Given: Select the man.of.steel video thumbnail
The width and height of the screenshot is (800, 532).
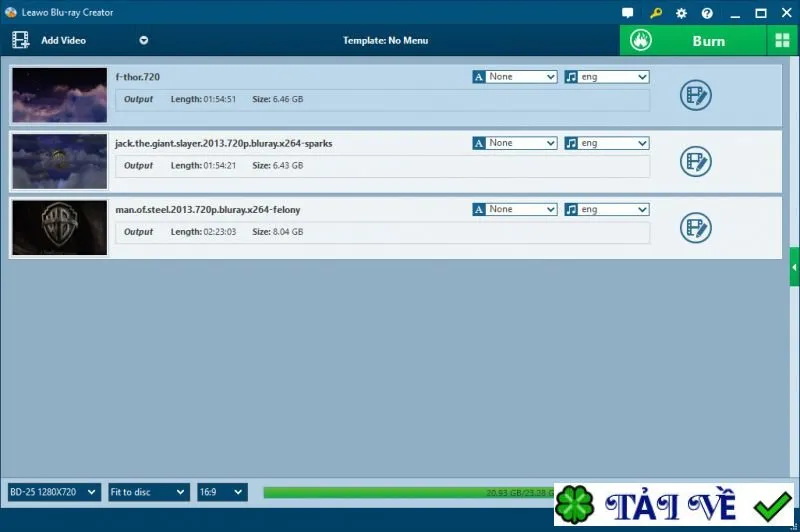Looking at the screenshot, I should click(60, 227).
